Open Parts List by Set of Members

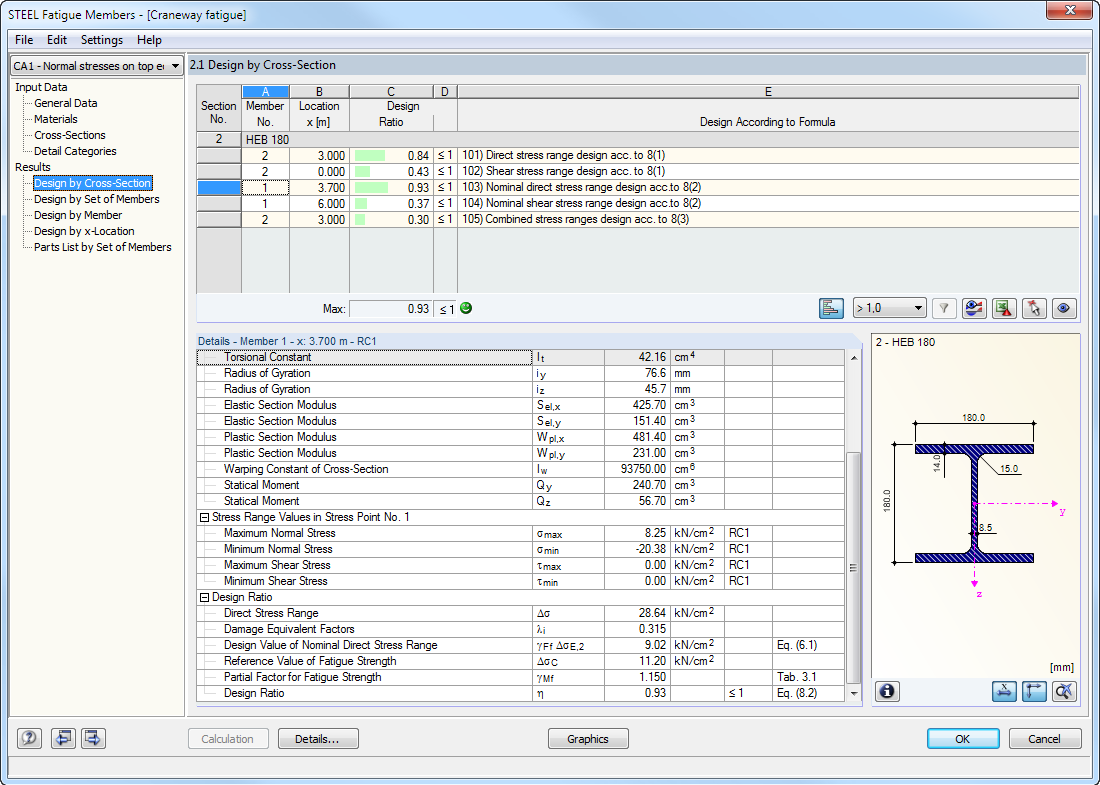pos(102,247)
